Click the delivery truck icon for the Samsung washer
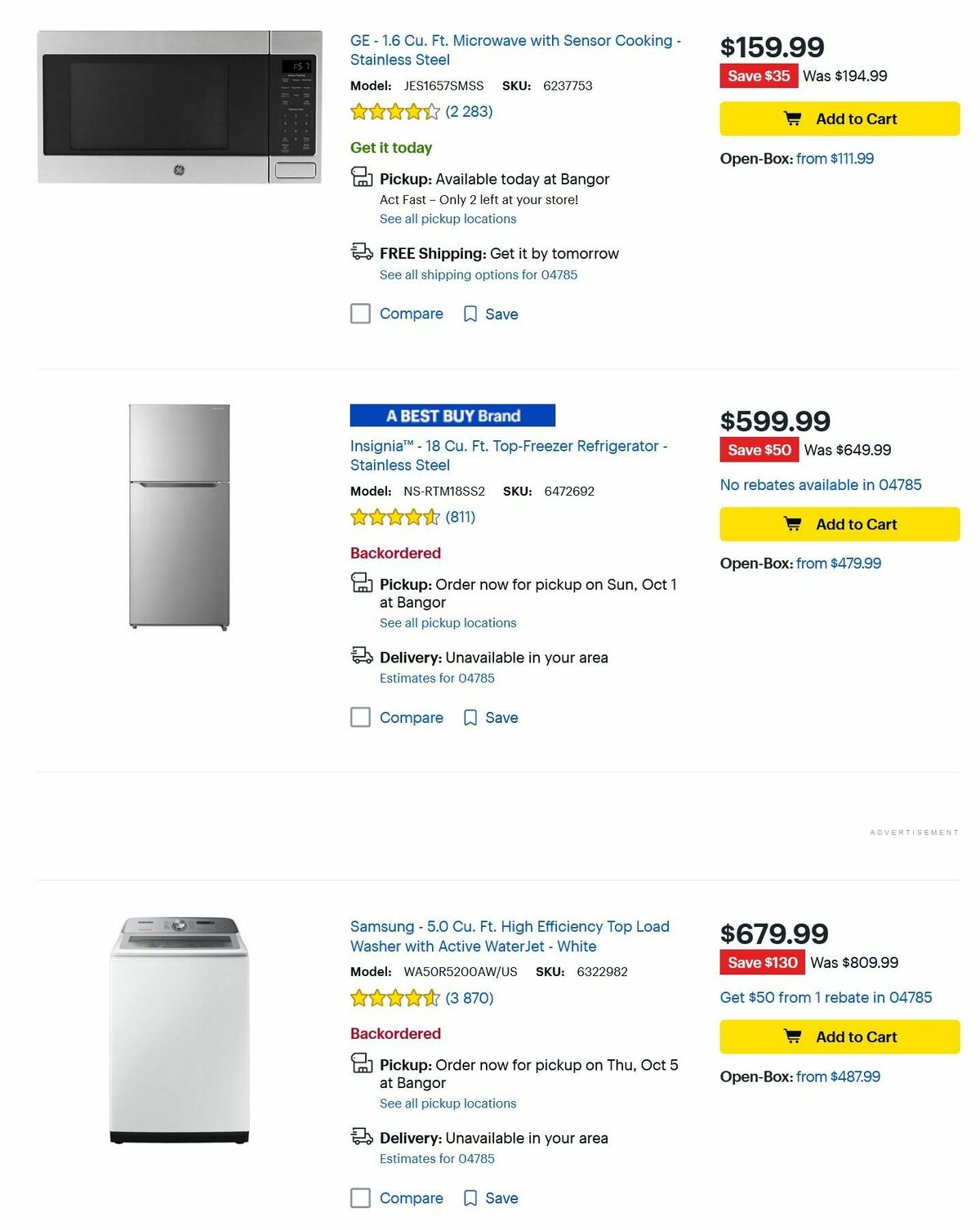 (x=360, y=1137)
